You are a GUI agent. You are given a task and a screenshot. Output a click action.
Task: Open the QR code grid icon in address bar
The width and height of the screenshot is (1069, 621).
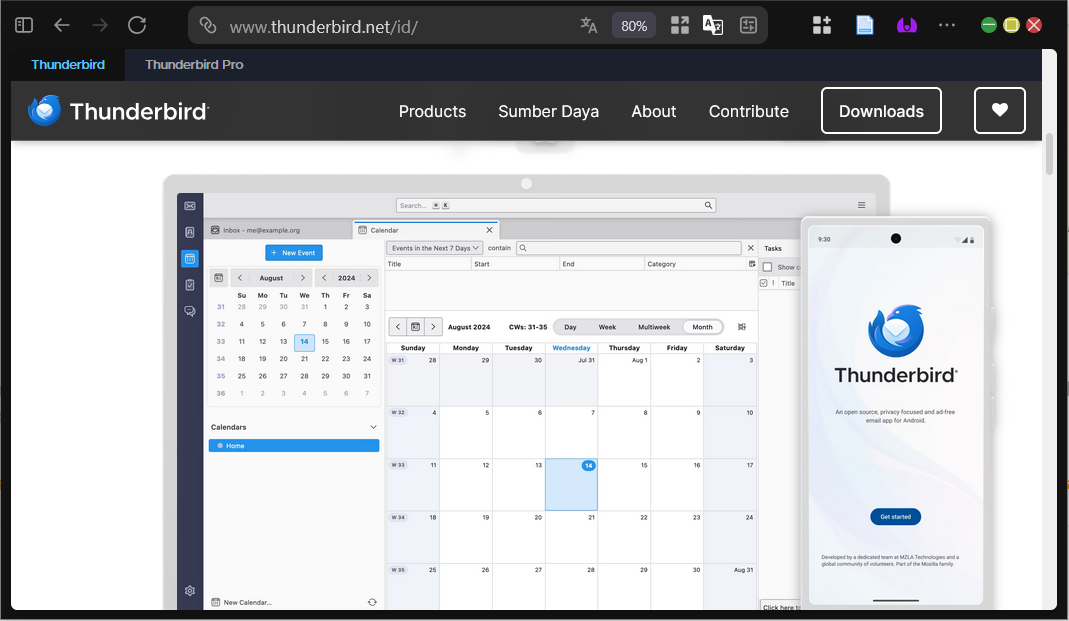pos(680,25)
